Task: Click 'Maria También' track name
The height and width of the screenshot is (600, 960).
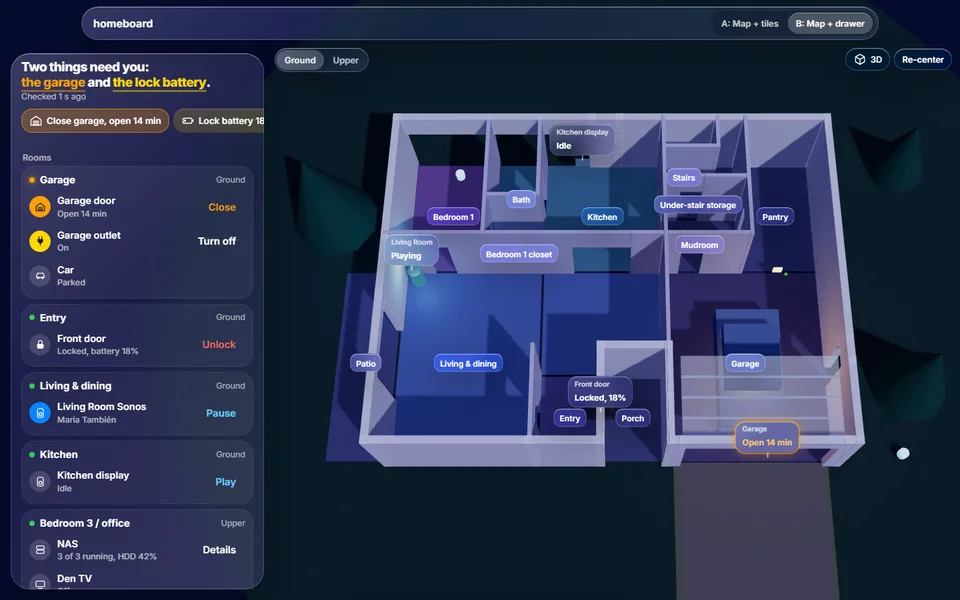Action: coord(86,419)
